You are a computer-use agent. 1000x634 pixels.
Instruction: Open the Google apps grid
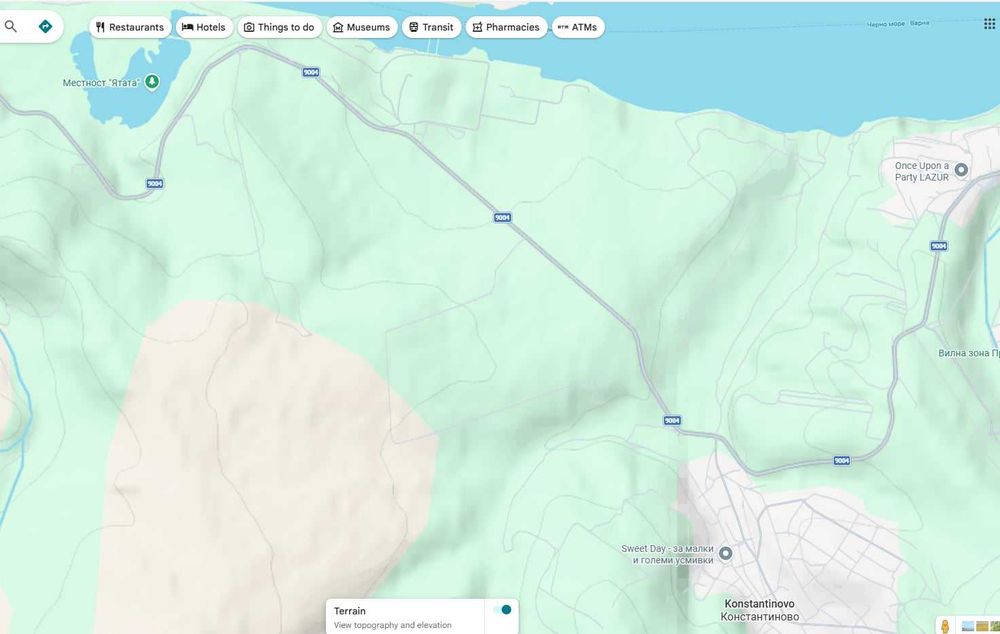(989, 24)
